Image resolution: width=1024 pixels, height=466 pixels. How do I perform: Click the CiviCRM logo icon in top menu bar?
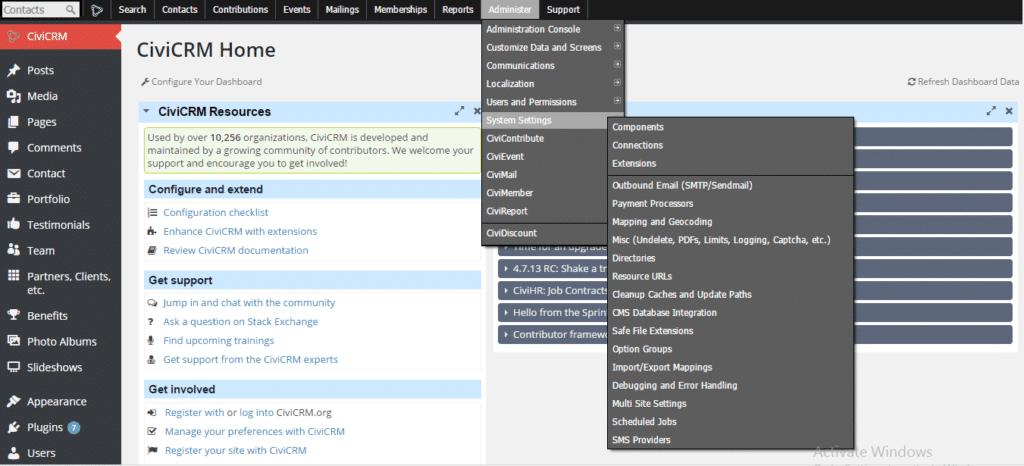[x=97, y=10]
